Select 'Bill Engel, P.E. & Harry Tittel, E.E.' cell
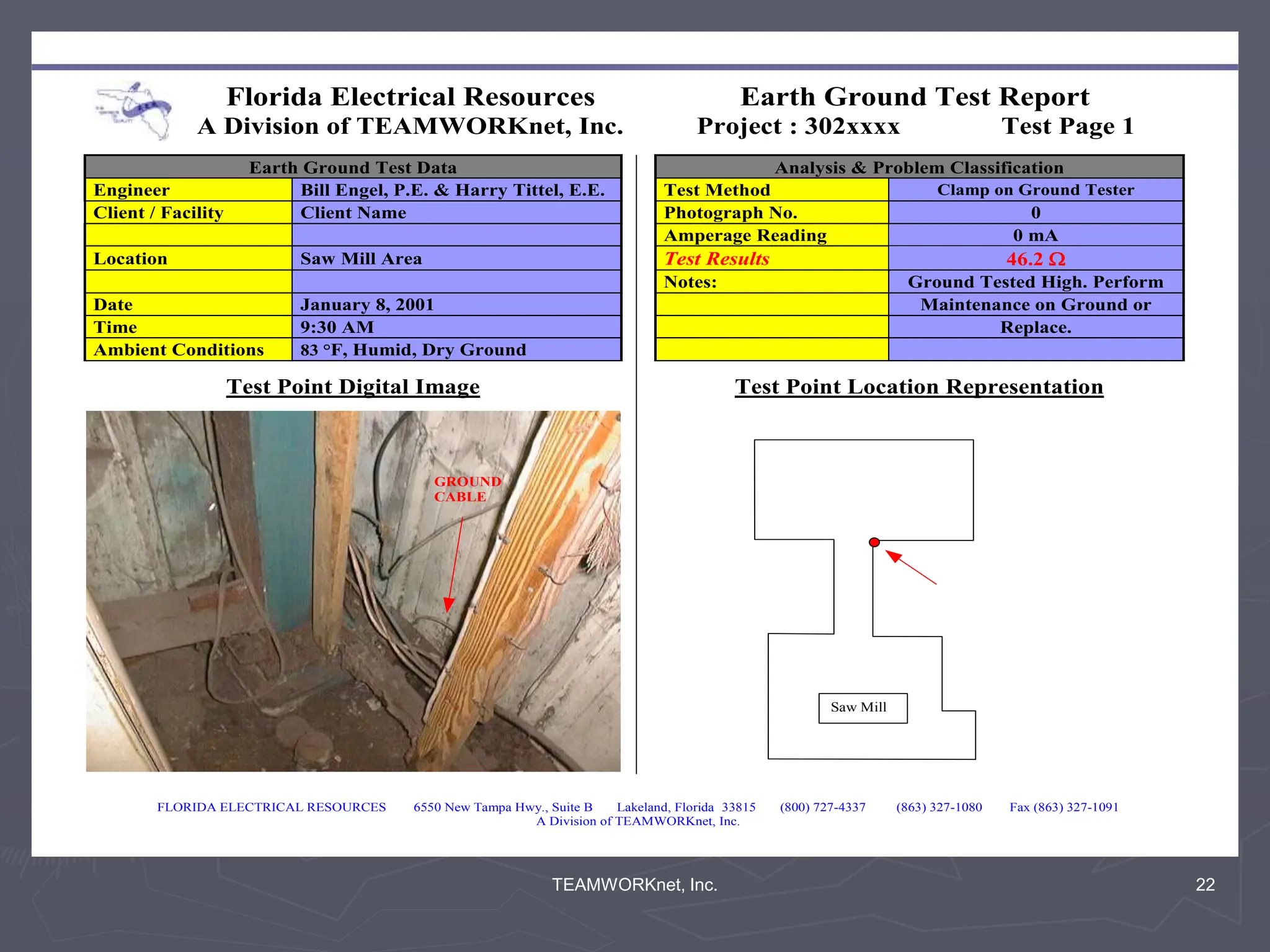This screenshot has height=952, width=1270. coord(456,190)
